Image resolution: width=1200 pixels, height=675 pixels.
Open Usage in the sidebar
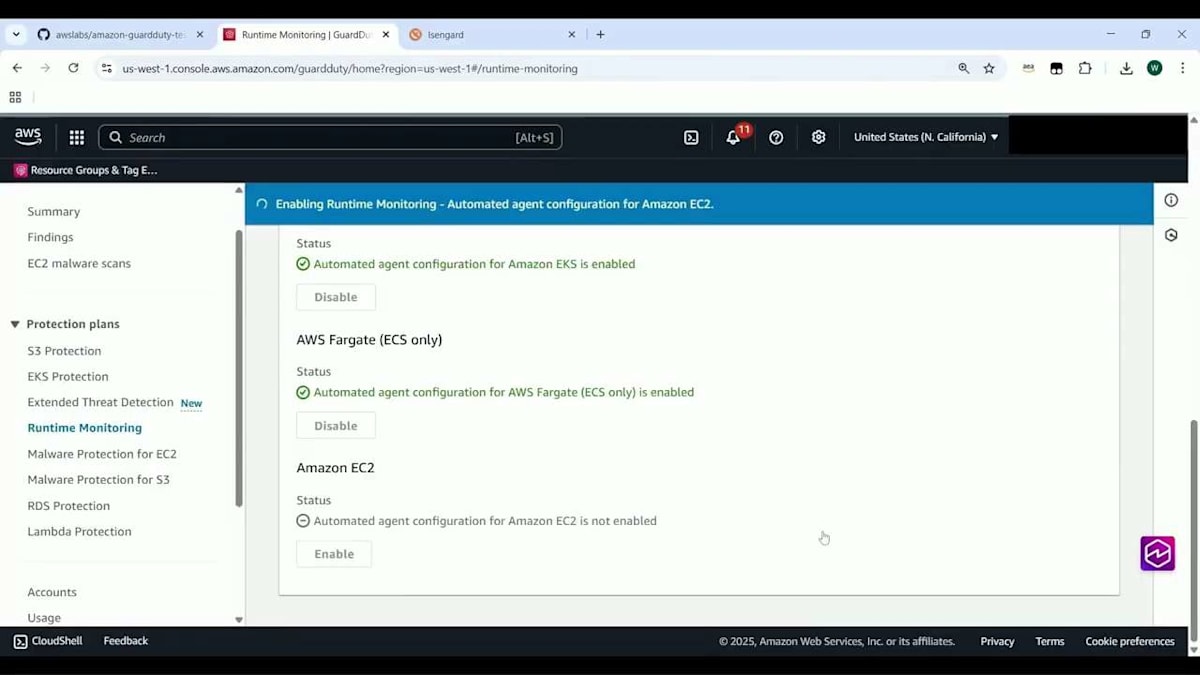click(x=44, y=618)
